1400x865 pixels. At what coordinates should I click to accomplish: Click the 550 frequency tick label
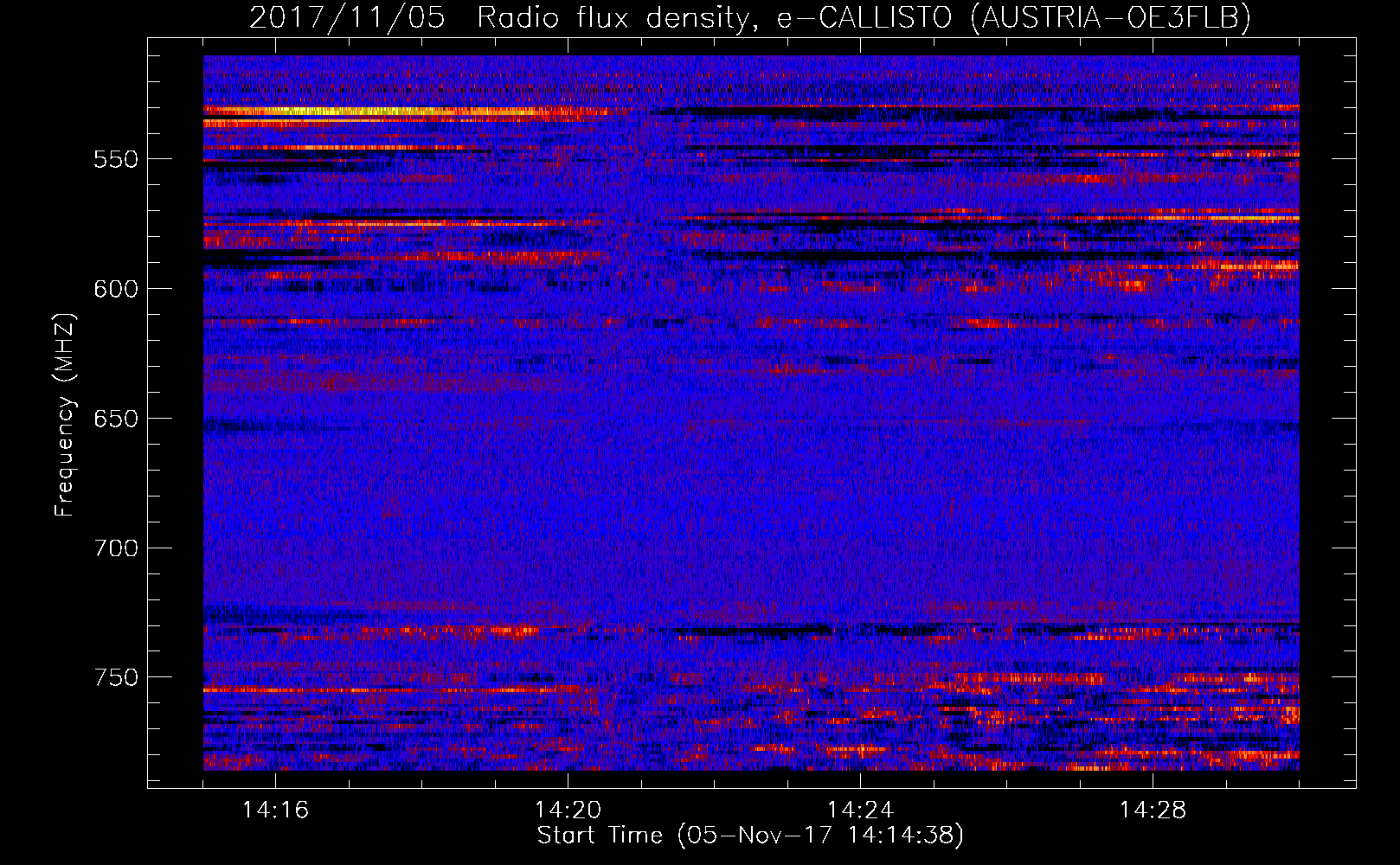coord(115,160)
